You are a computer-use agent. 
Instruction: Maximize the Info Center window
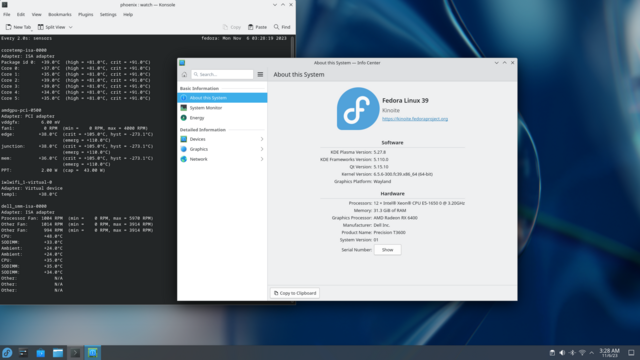(x=504, y=63)
